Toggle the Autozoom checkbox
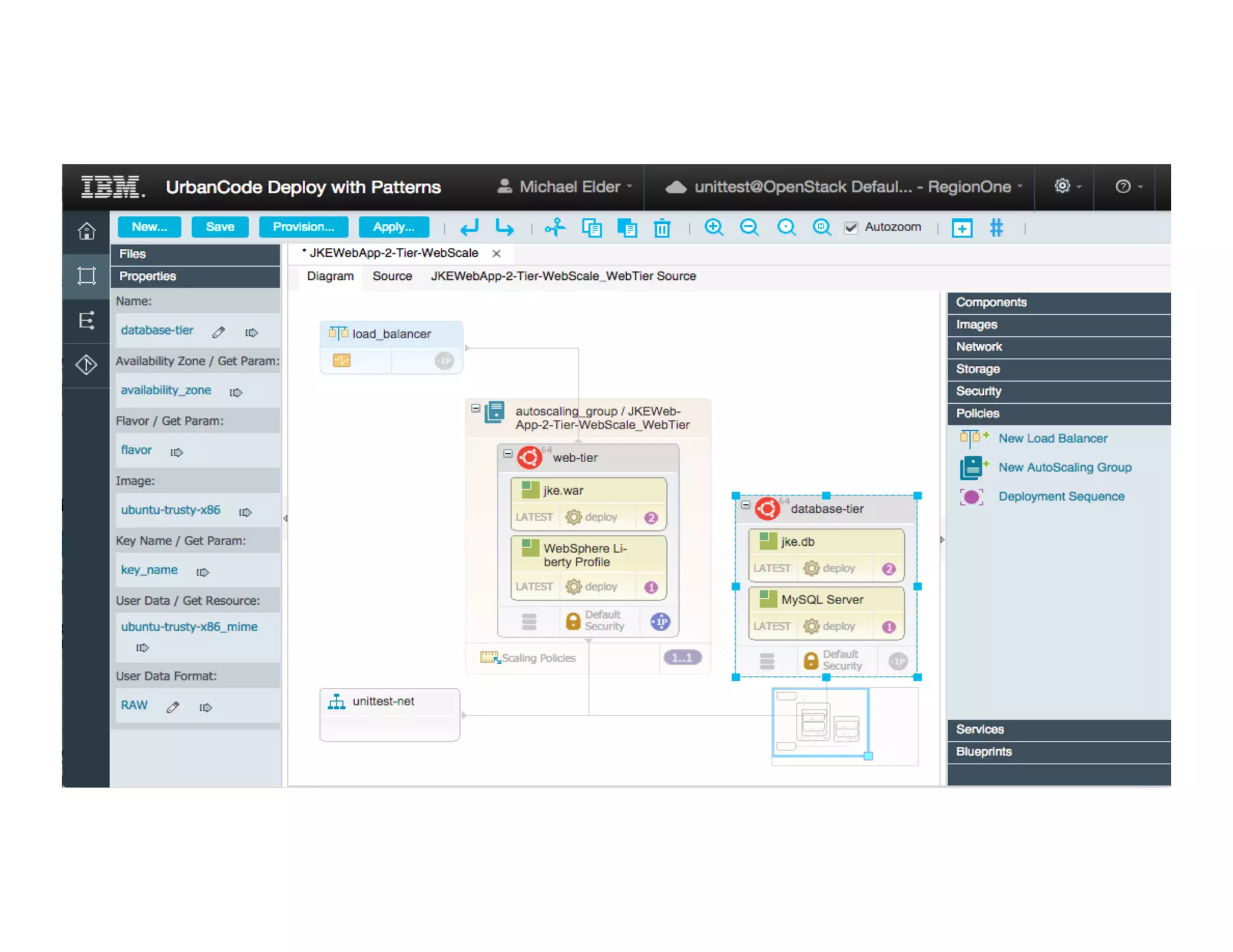Image resolution: width=1233 pixels, height=952 pixels. pyautogui.click(x=850, y=227)
